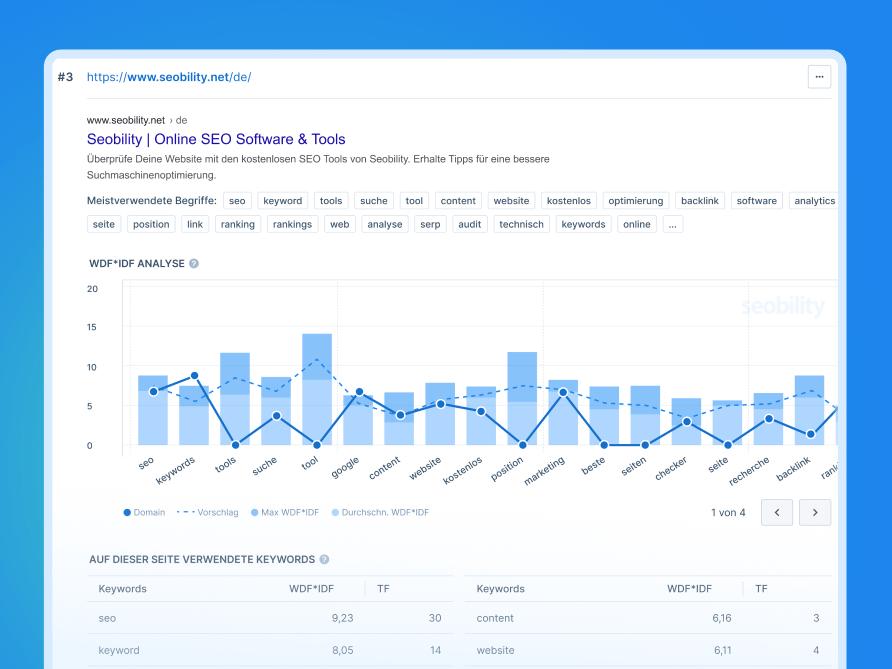Viewport: 892px width, 669px height.
Task: Open the Seobility Online SEO Software & Tools title
Action: pos(216,139)
